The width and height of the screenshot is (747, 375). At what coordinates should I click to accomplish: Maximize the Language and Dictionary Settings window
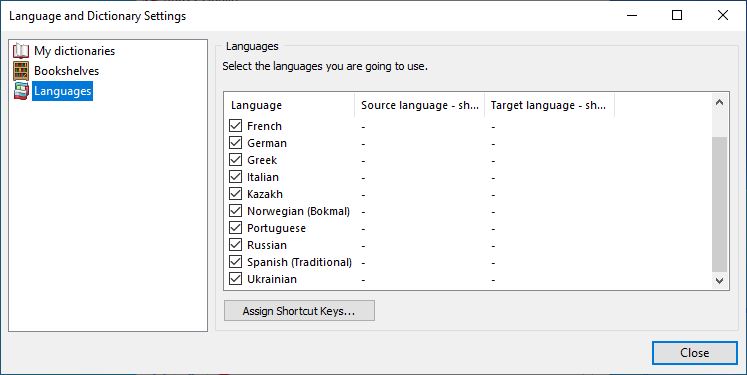pos(677,15)
